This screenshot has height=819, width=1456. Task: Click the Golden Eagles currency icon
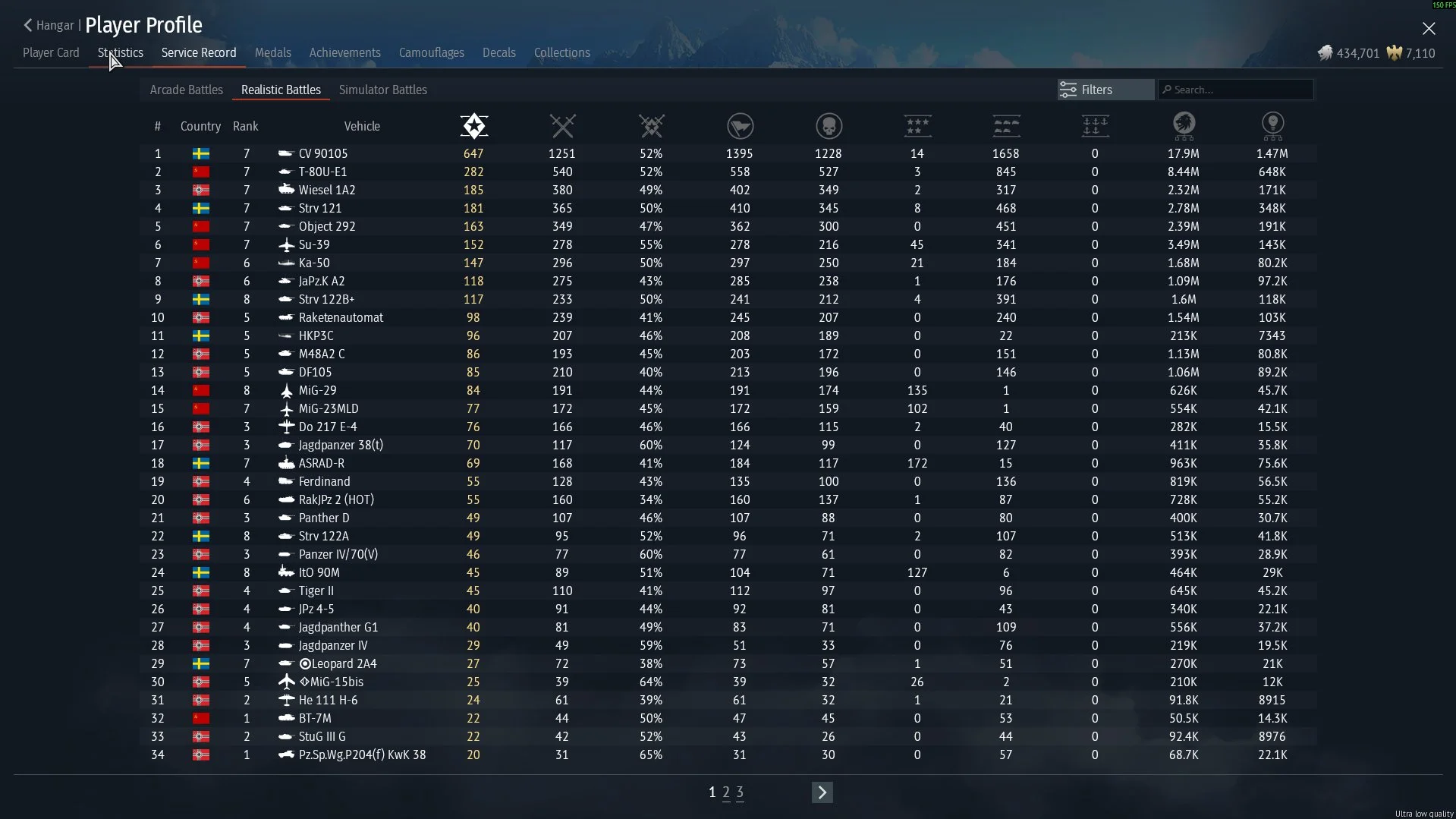pos(1394,52)
